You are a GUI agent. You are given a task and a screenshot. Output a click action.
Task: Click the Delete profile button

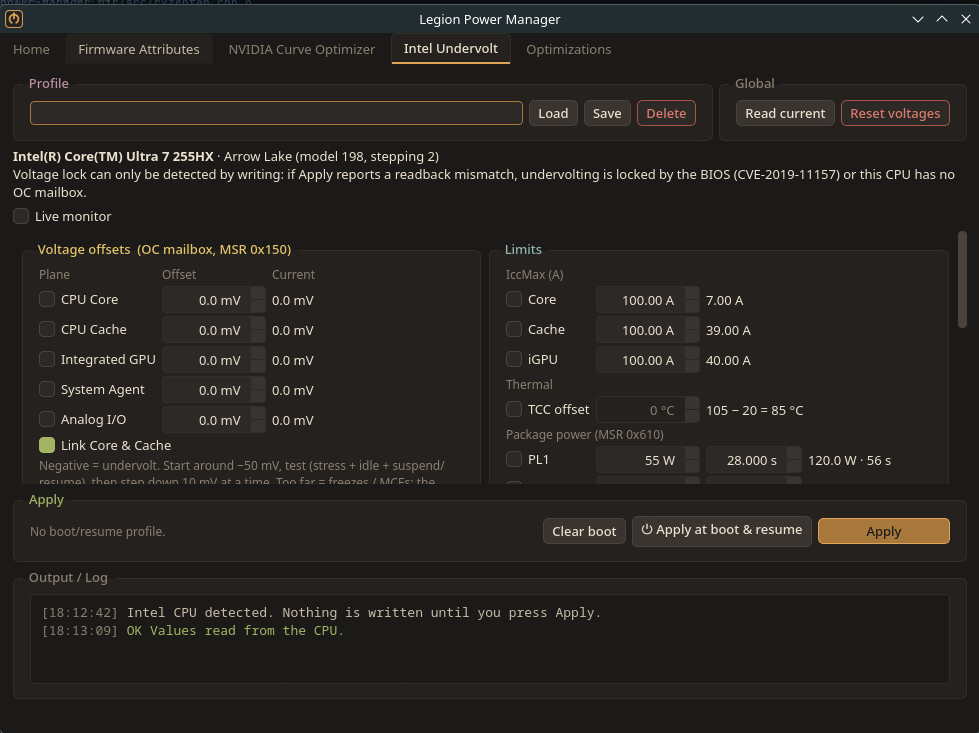[666, 113]
